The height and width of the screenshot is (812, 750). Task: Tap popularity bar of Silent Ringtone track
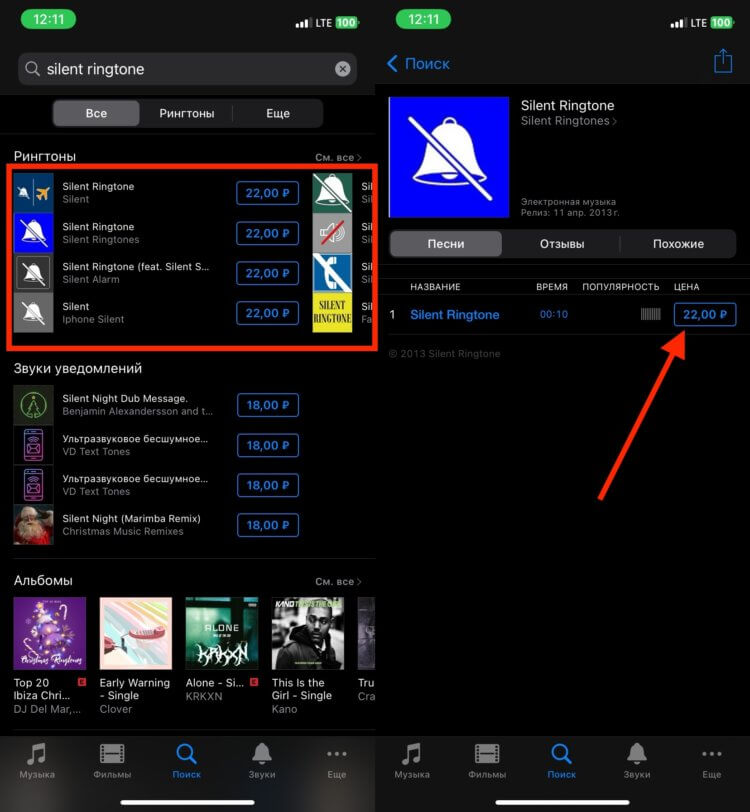pyautogui.click(x=651, y=314)
